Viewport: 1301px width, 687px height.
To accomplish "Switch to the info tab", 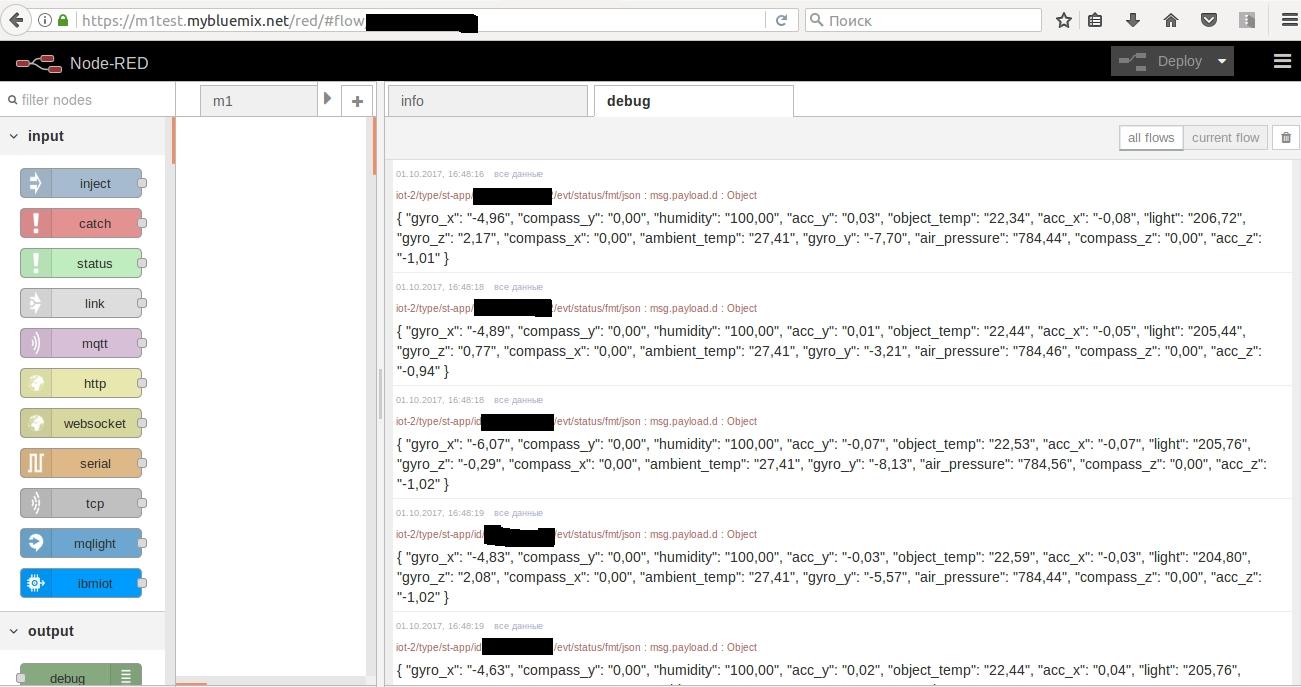I will click(487, 101).
